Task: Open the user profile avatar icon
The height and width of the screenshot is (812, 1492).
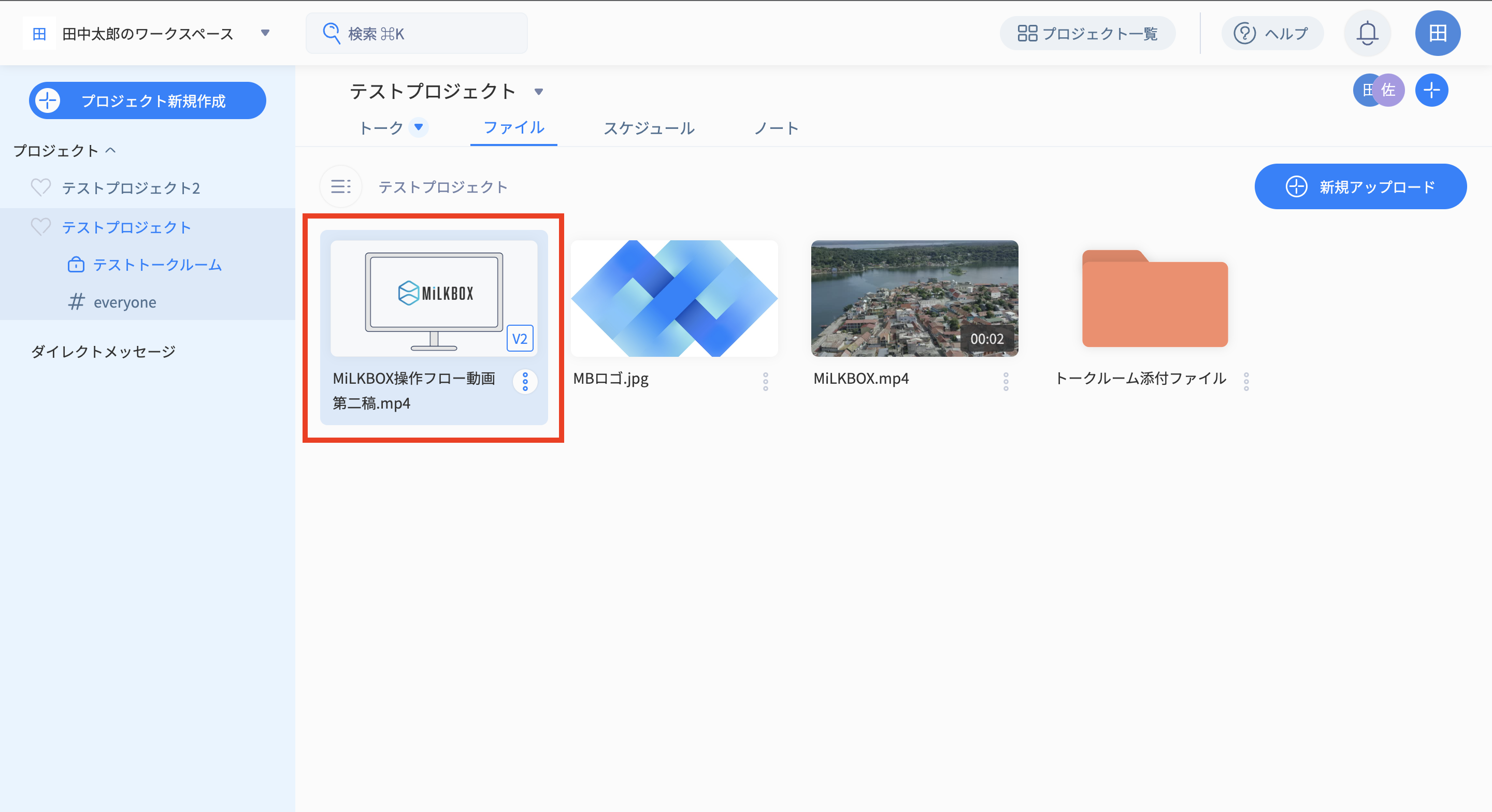Action: (x=1437, y=34)
